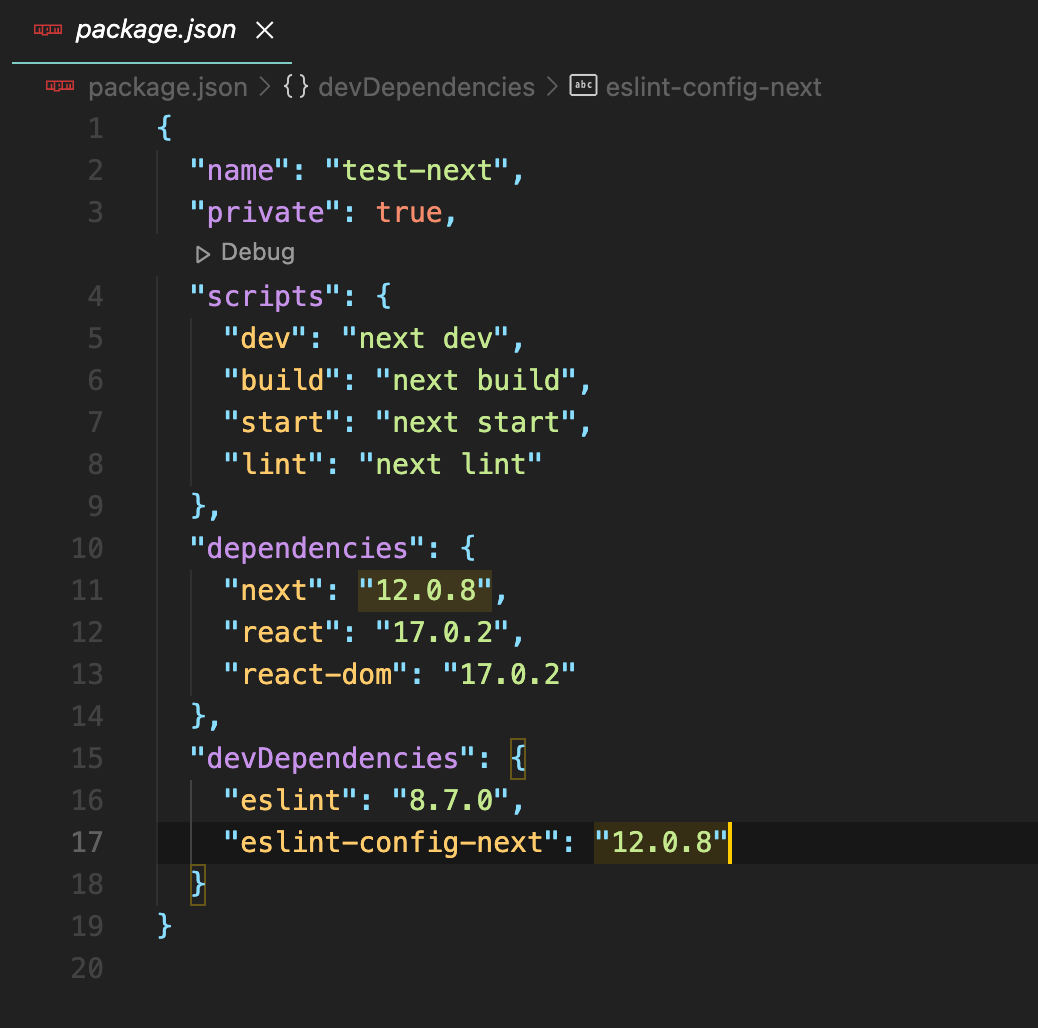Click line number 15 in gutter
Viewport: 1038px width, 1028px height.
tap(87, 758)
